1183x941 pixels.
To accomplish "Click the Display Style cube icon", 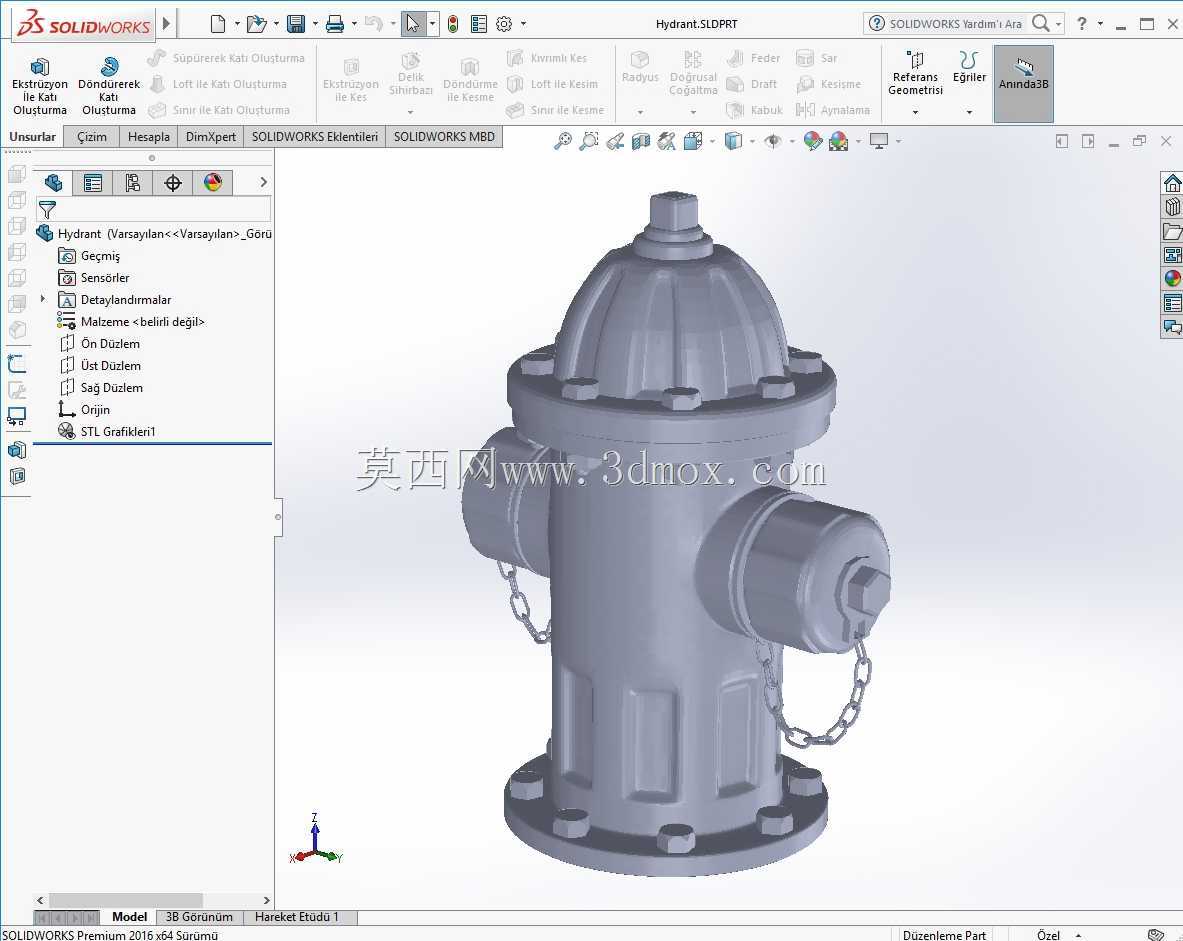I will 733,141.
